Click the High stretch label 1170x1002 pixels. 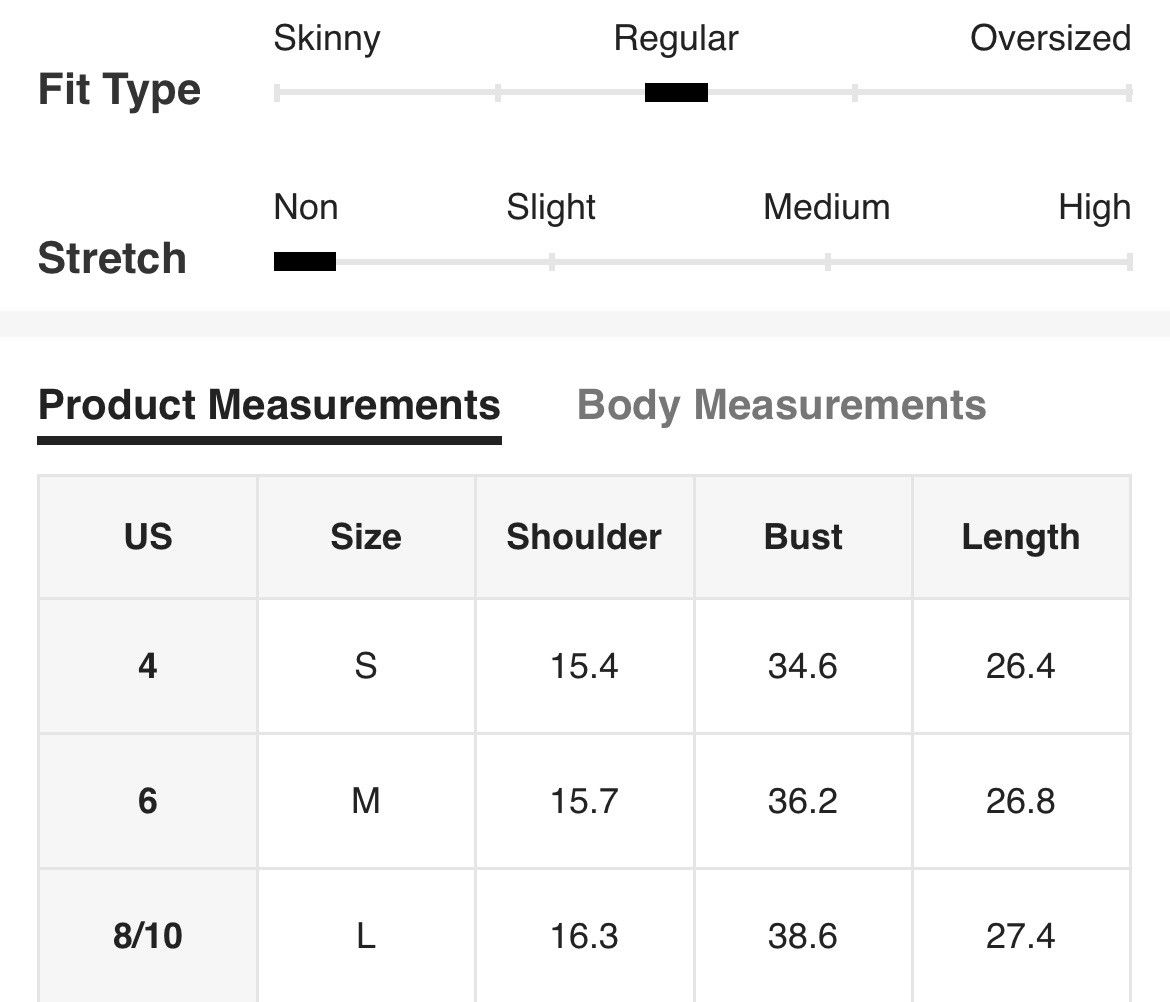(1095, 207)
